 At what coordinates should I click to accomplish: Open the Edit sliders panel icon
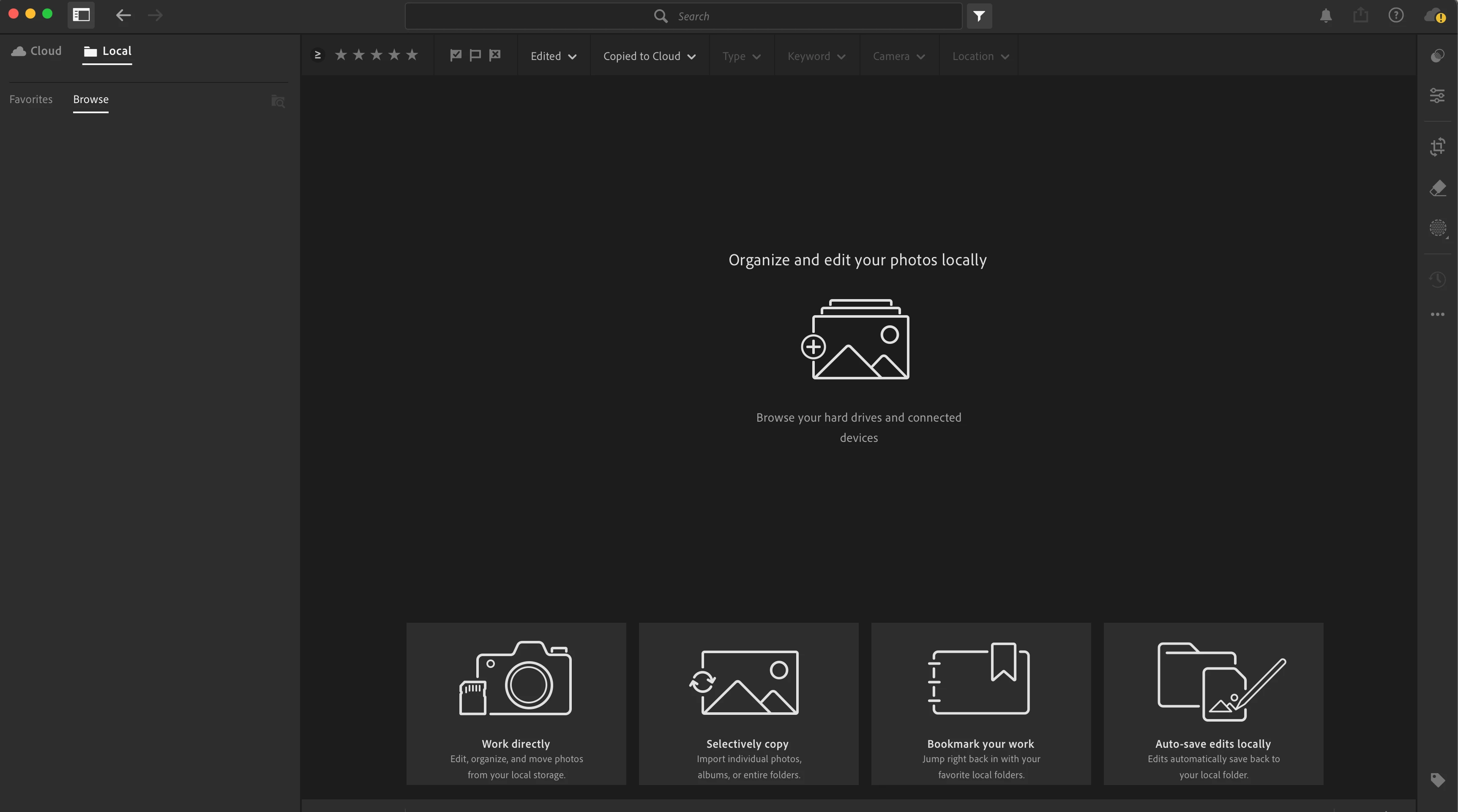[x=1437, y=95]
